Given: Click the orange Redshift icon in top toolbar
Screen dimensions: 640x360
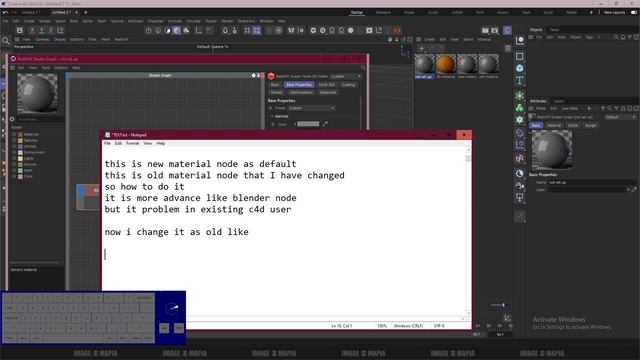Looking at the screenshot, I should (x=397, y=30).
